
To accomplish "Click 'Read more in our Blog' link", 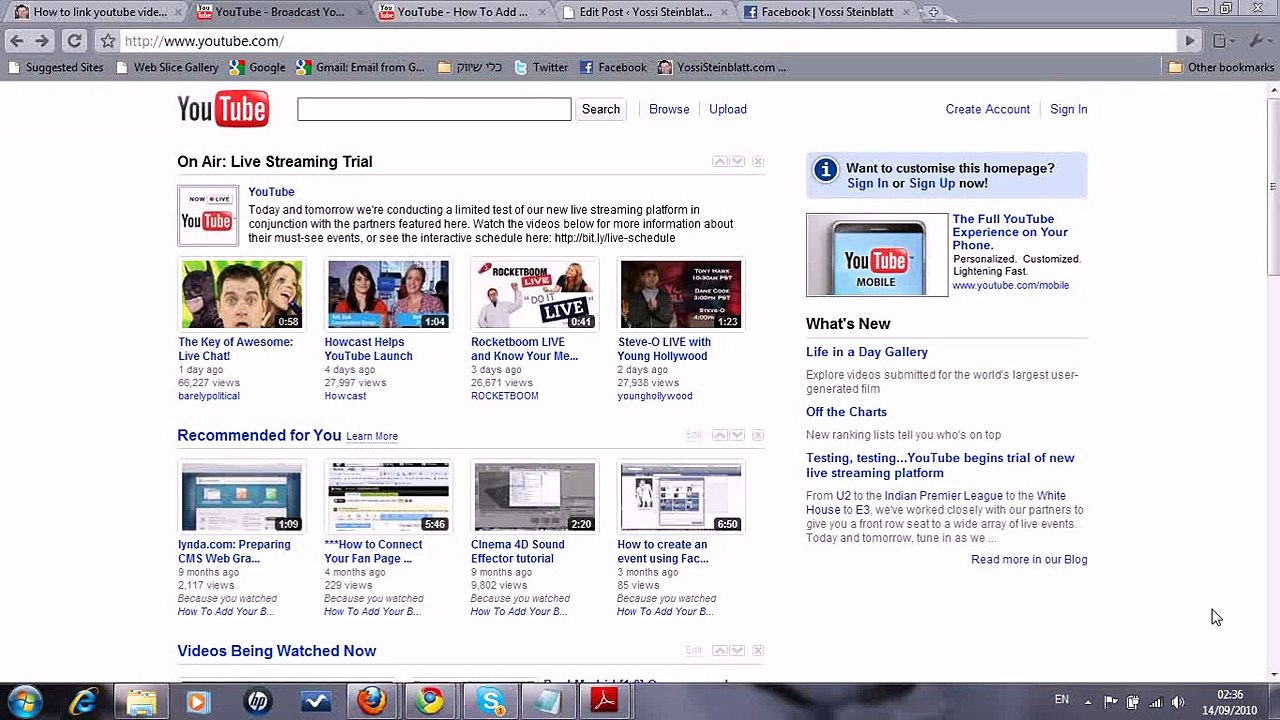I will point(1029,559).
